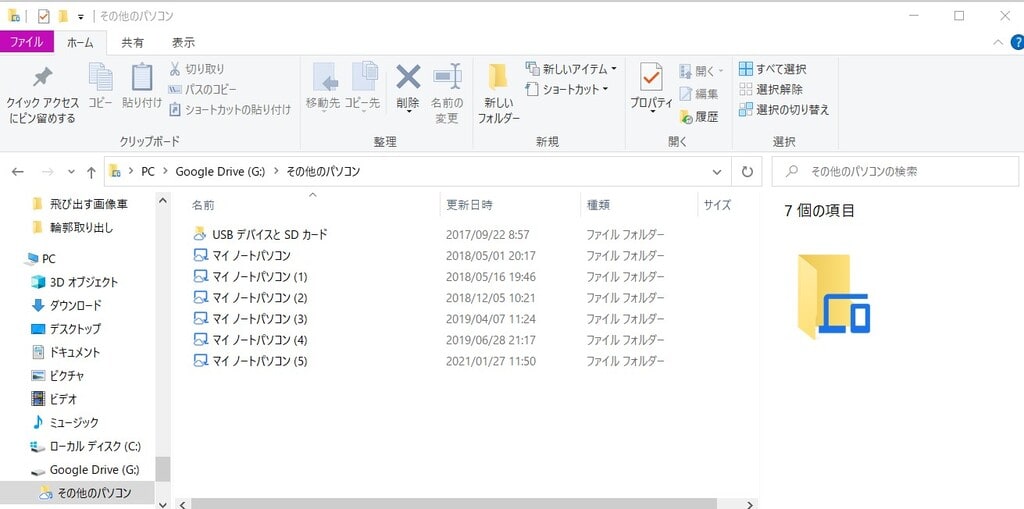Select ローカル ディスク (C:) in navigation pane

(x=86, y=446)
